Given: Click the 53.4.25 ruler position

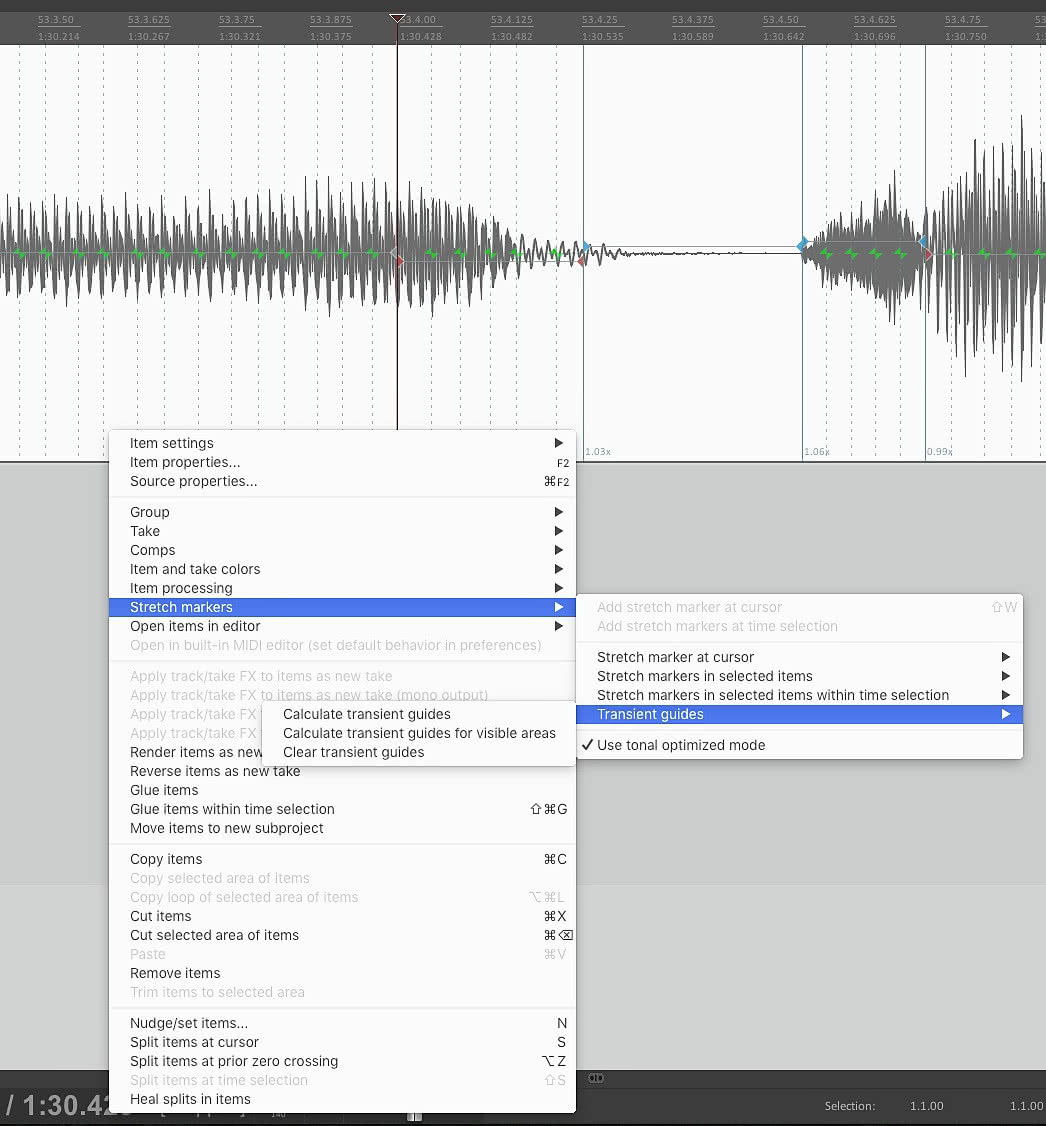Looking at the screenshot, I should (599, 20).
